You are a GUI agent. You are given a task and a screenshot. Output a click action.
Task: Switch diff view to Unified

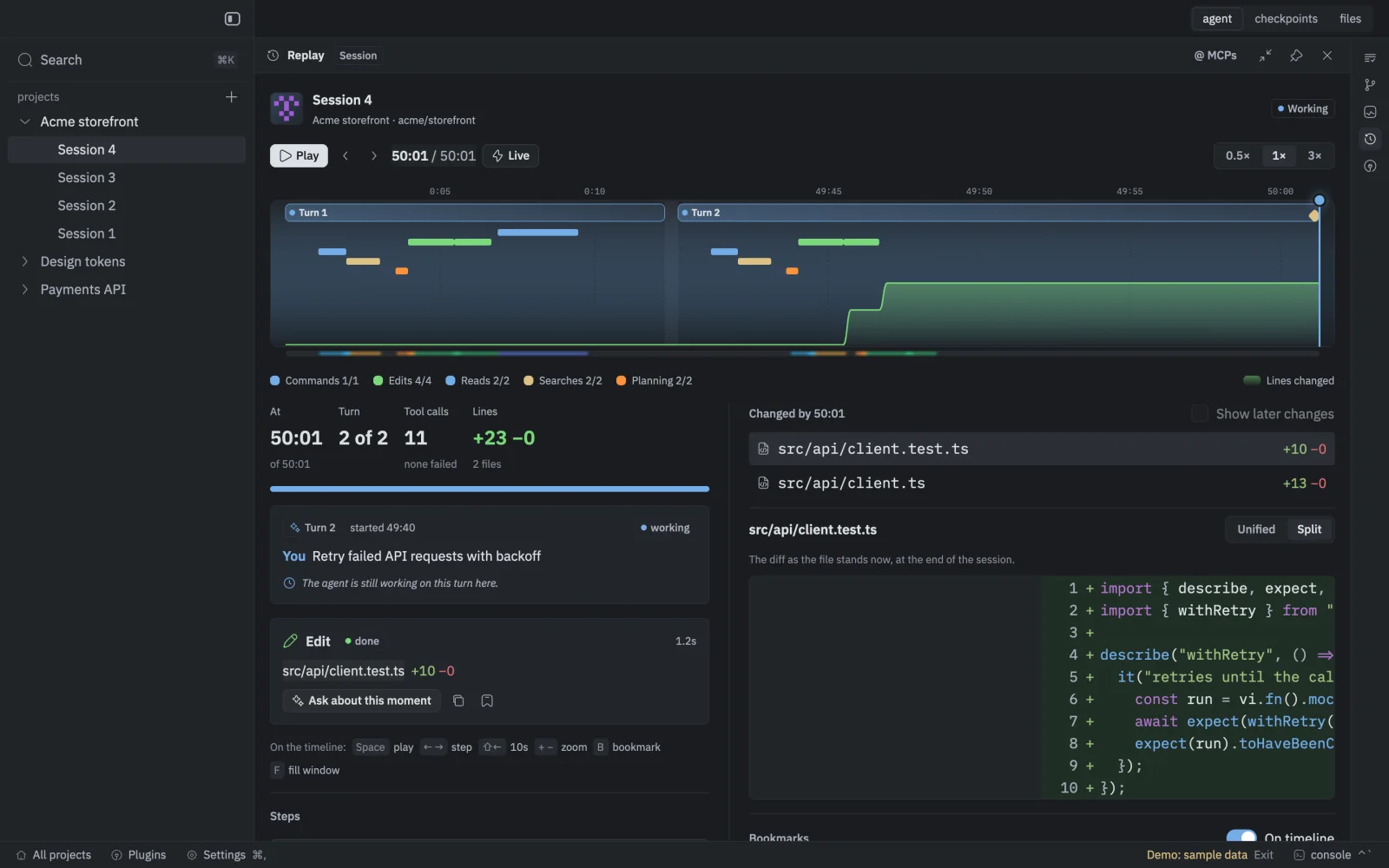(1256, 529)
